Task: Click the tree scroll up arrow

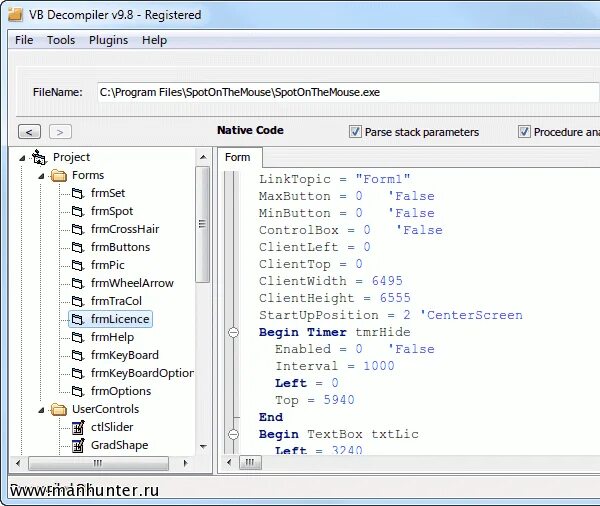Action: (203, 157)
